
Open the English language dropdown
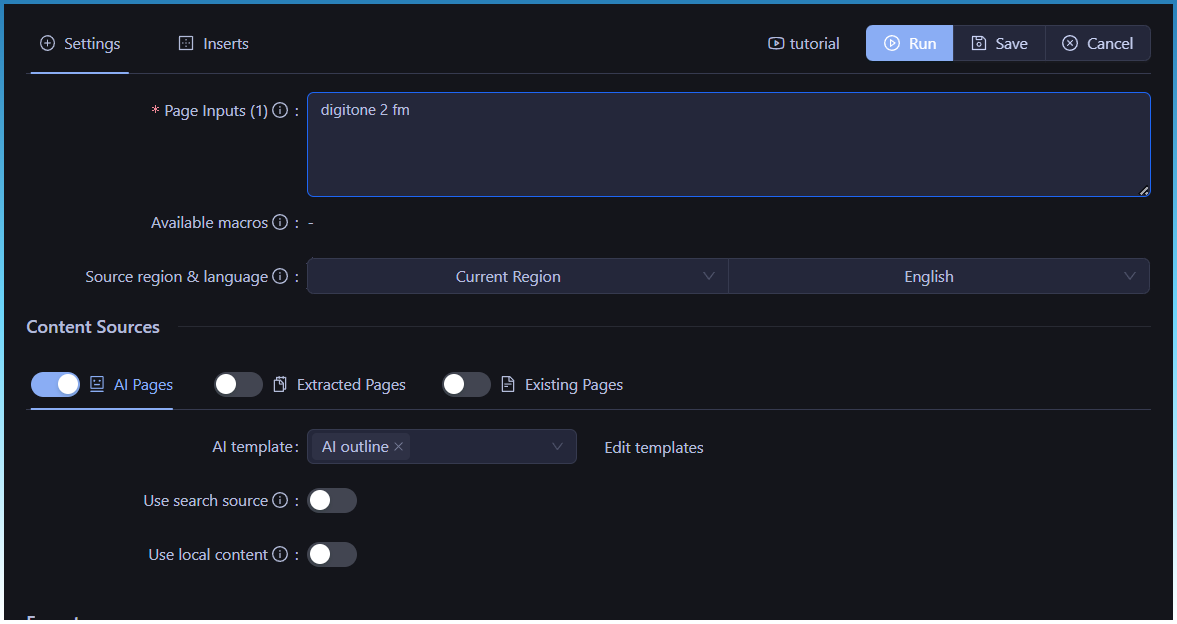point(938,277)
